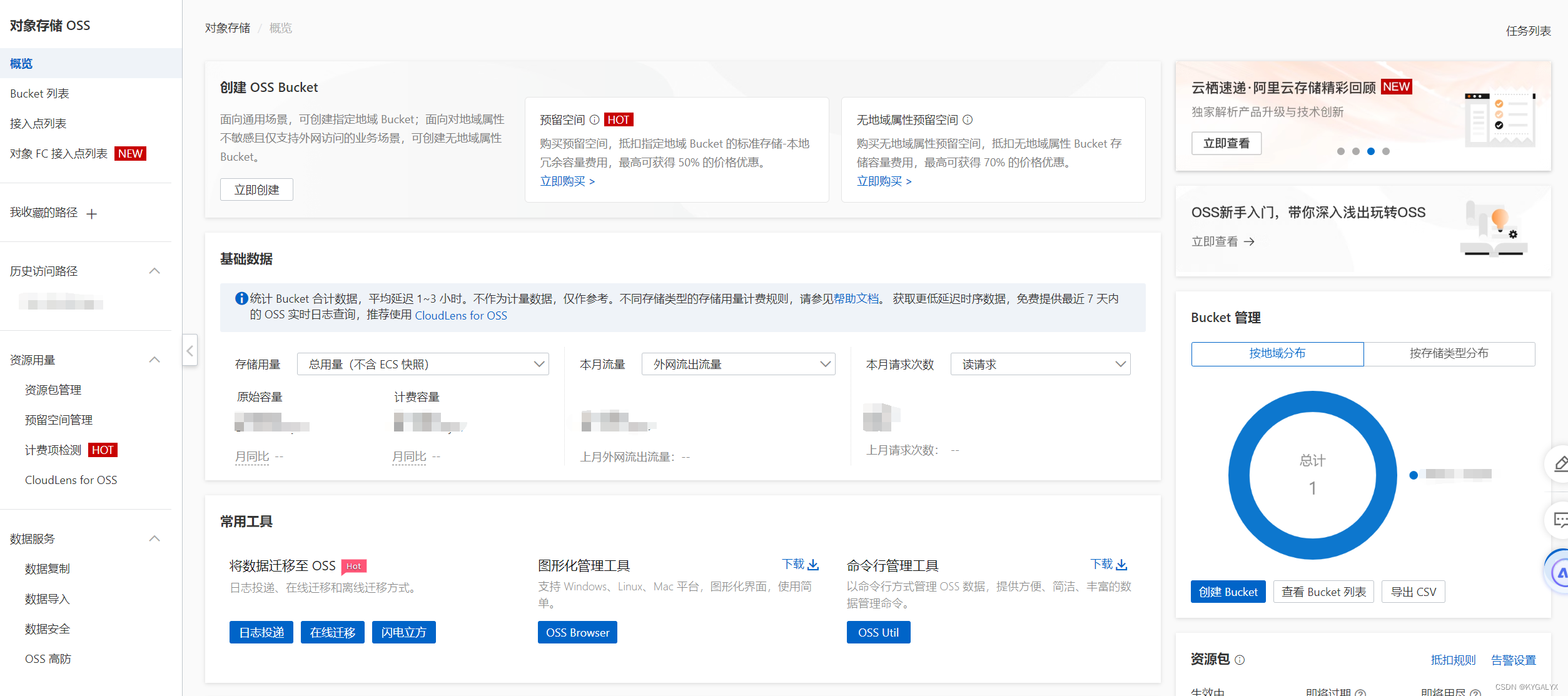Select fourth carousel dot in banner
Screen dimensions: 1568x696
1386,151
